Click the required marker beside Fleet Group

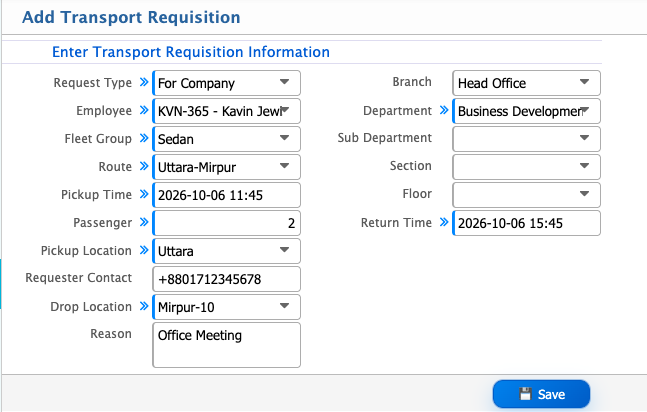(x=144, y=138)
